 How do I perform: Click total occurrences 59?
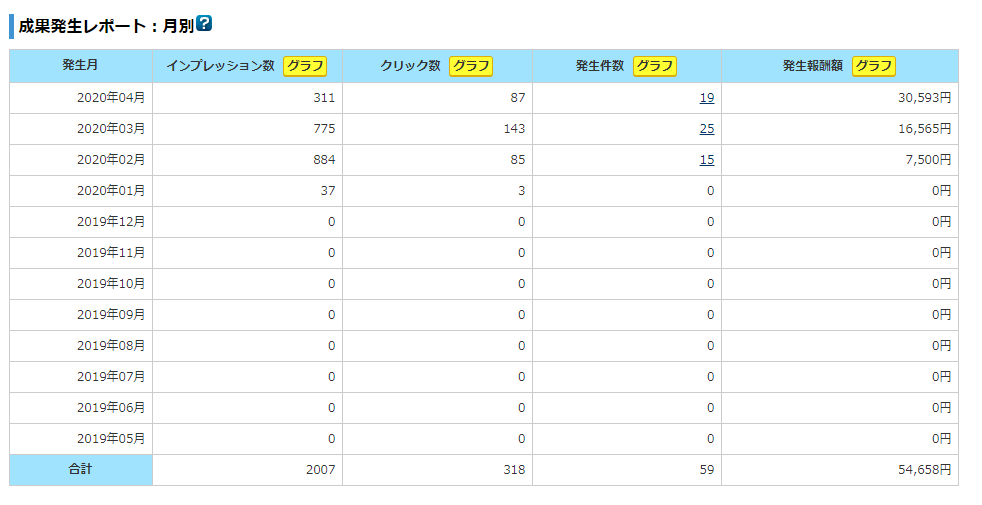pyautogui.click(x=707, y=469)
